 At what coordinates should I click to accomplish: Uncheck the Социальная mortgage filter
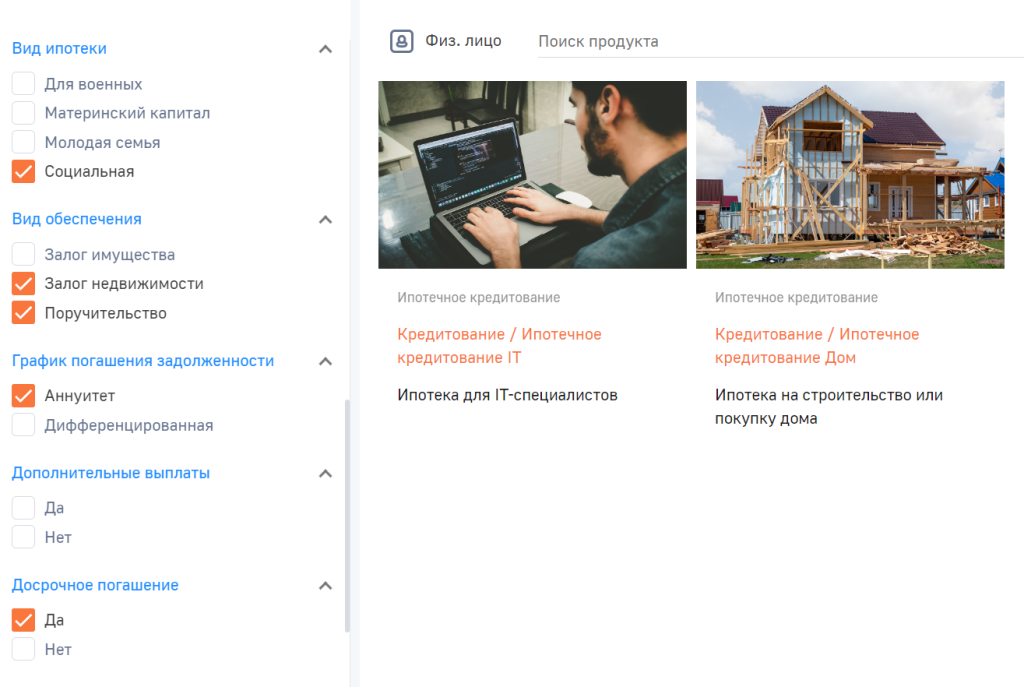pos(24,171)
